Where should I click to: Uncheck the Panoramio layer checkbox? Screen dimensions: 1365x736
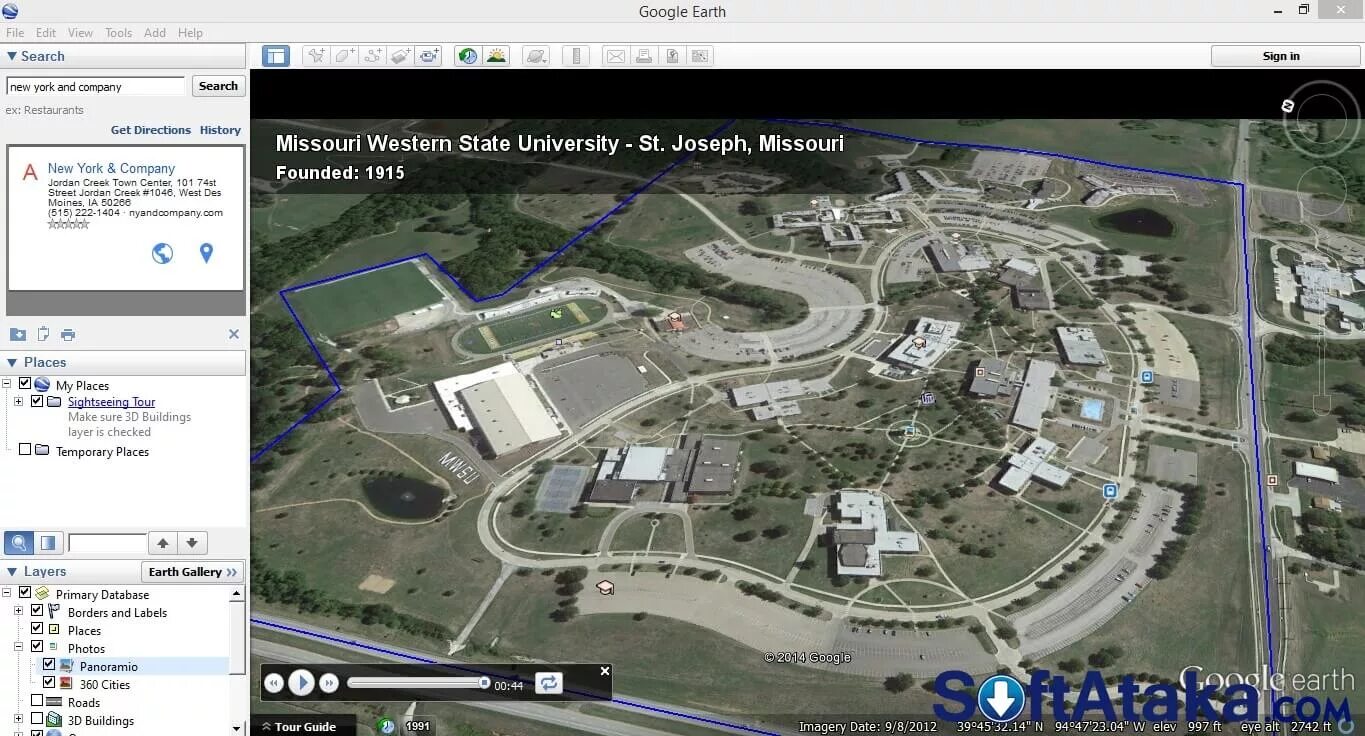[49, 665]
